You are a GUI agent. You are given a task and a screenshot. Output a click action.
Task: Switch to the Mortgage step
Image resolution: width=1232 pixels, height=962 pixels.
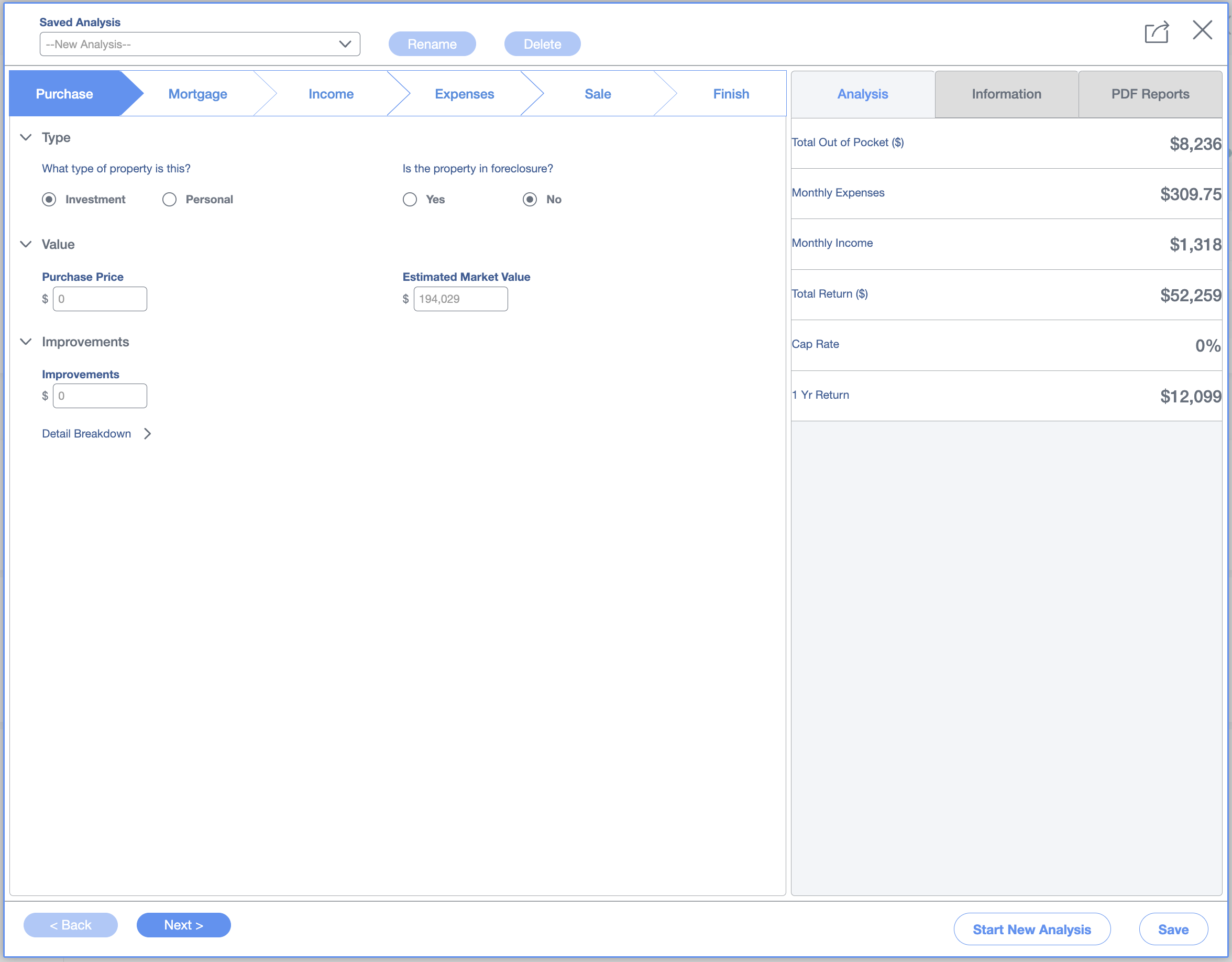click(x=197, y=93)
